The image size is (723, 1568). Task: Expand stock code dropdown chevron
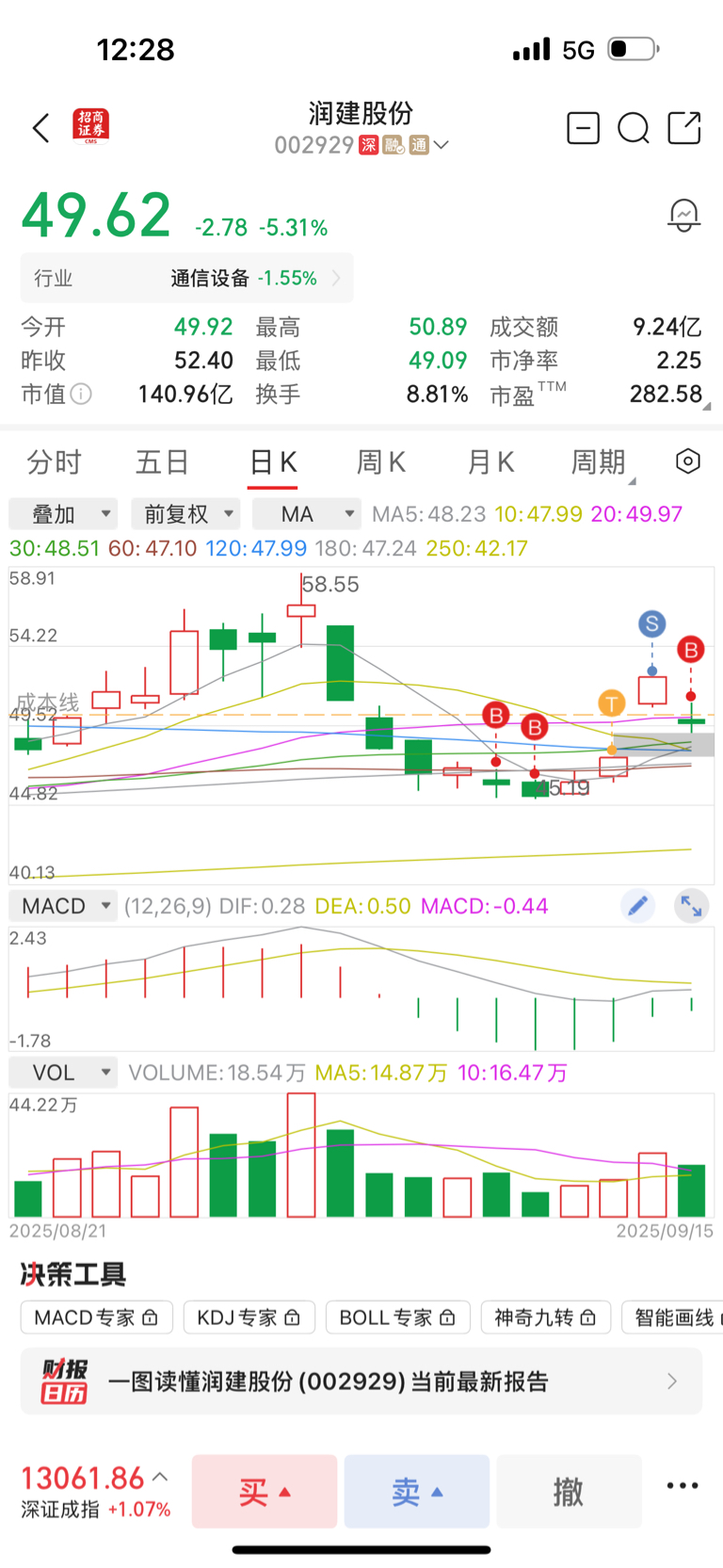coord(441,145)
